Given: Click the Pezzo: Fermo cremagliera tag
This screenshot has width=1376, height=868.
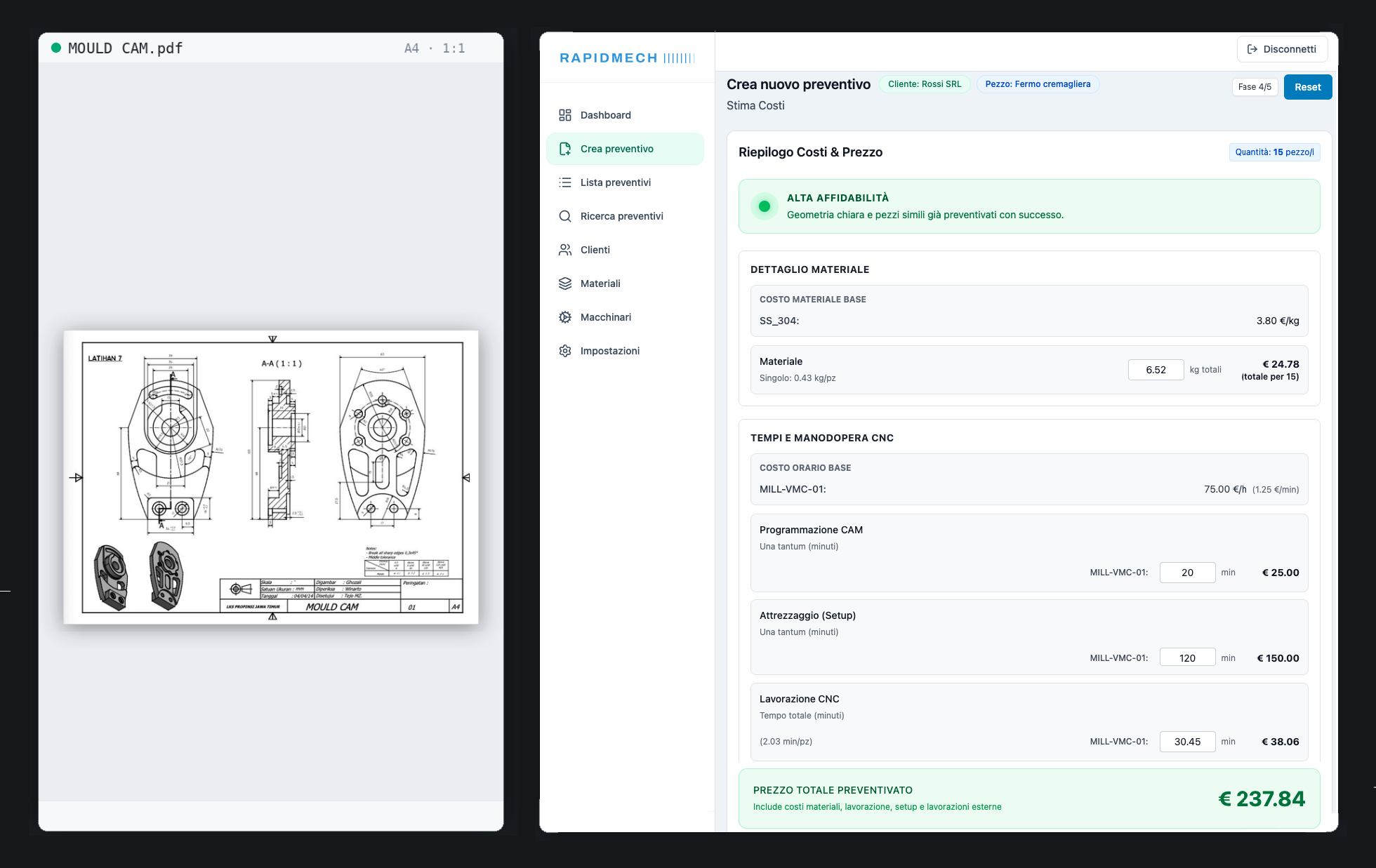Looking at the screenshot, I should click(x=1038, y=84).
